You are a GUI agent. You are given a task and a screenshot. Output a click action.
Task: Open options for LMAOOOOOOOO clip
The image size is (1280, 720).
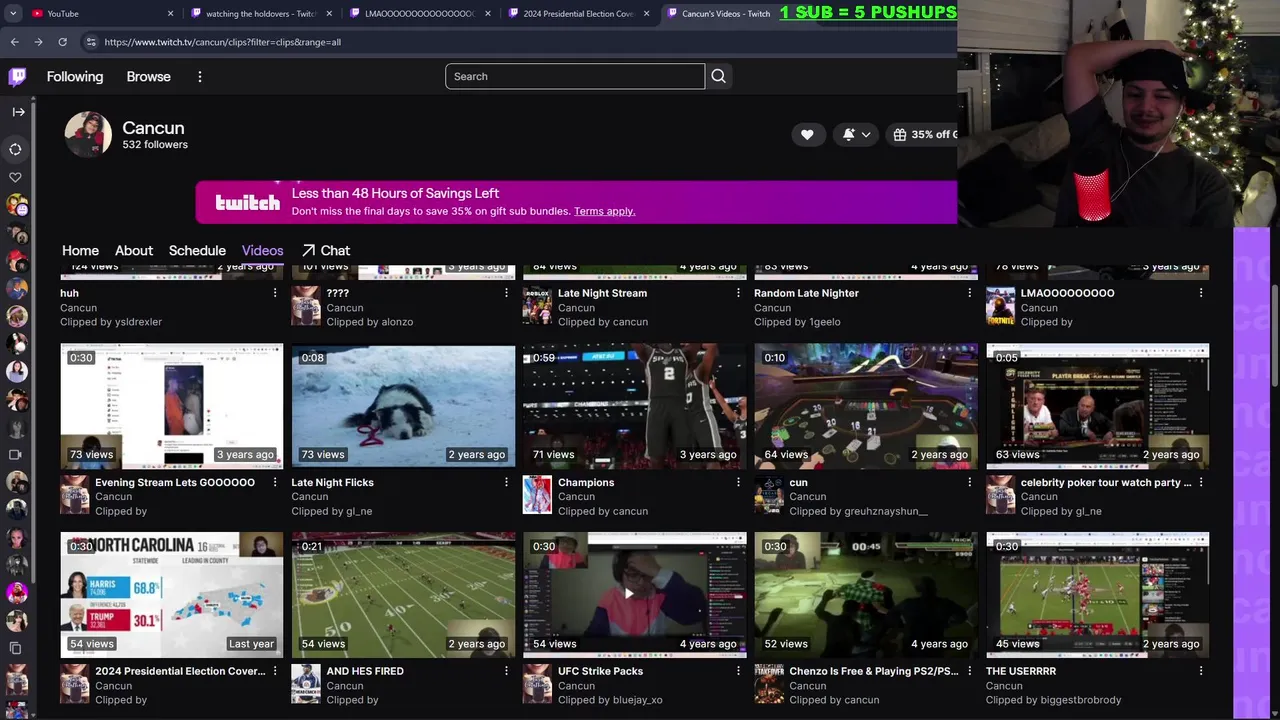pyautogui.click(x=1201, y=293)
